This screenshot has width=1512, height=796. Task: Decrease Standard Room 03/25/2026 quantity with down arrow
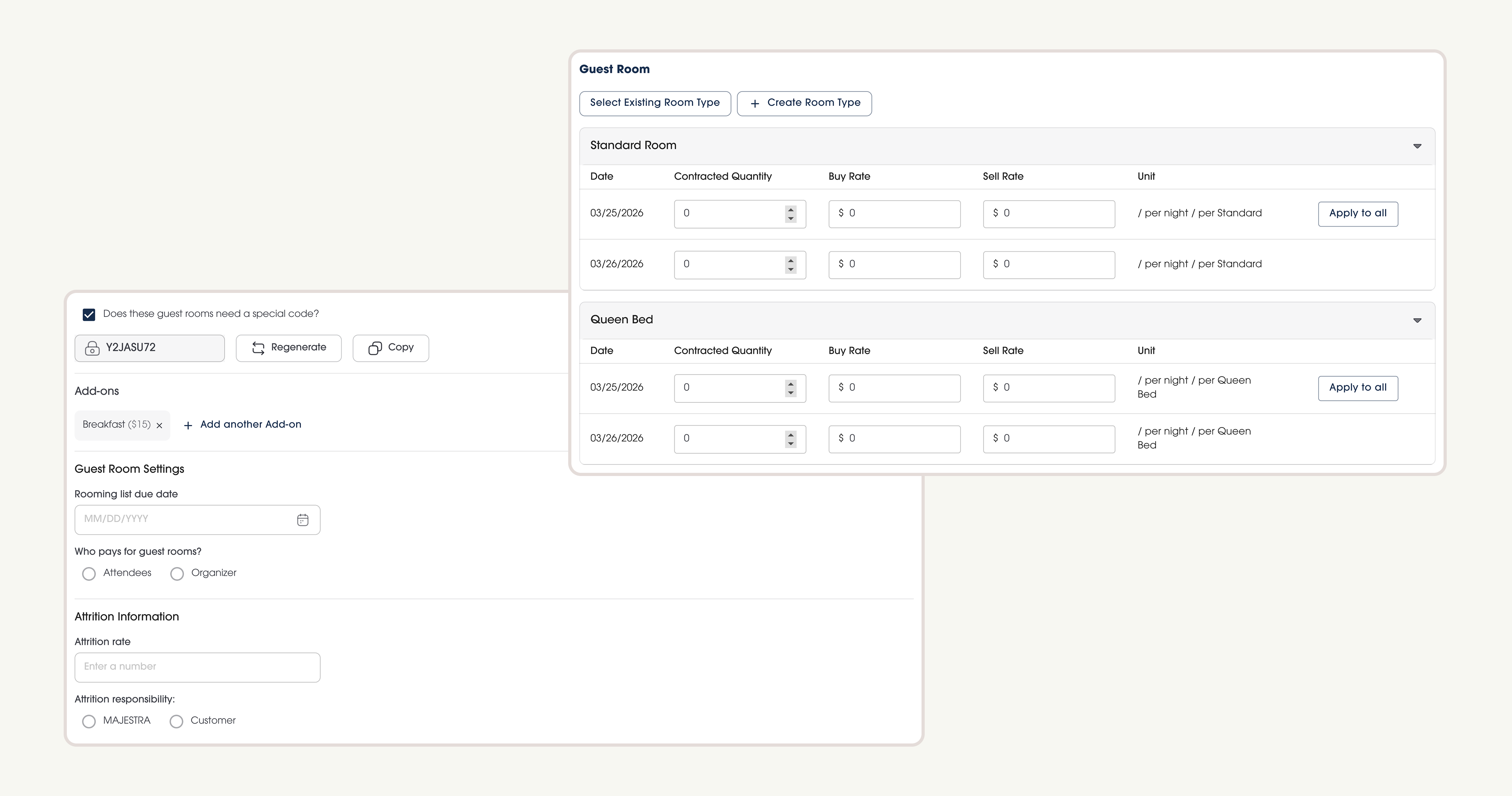791,219
